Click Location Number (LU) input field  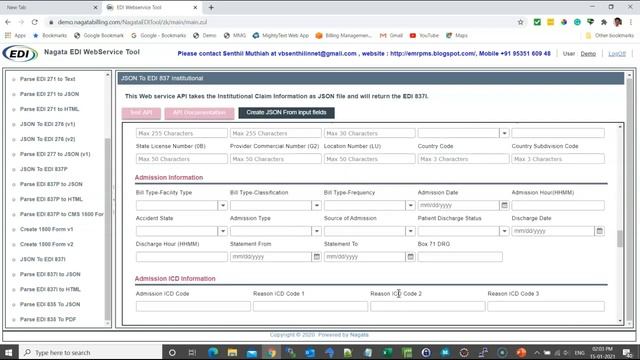click(369, 159)
